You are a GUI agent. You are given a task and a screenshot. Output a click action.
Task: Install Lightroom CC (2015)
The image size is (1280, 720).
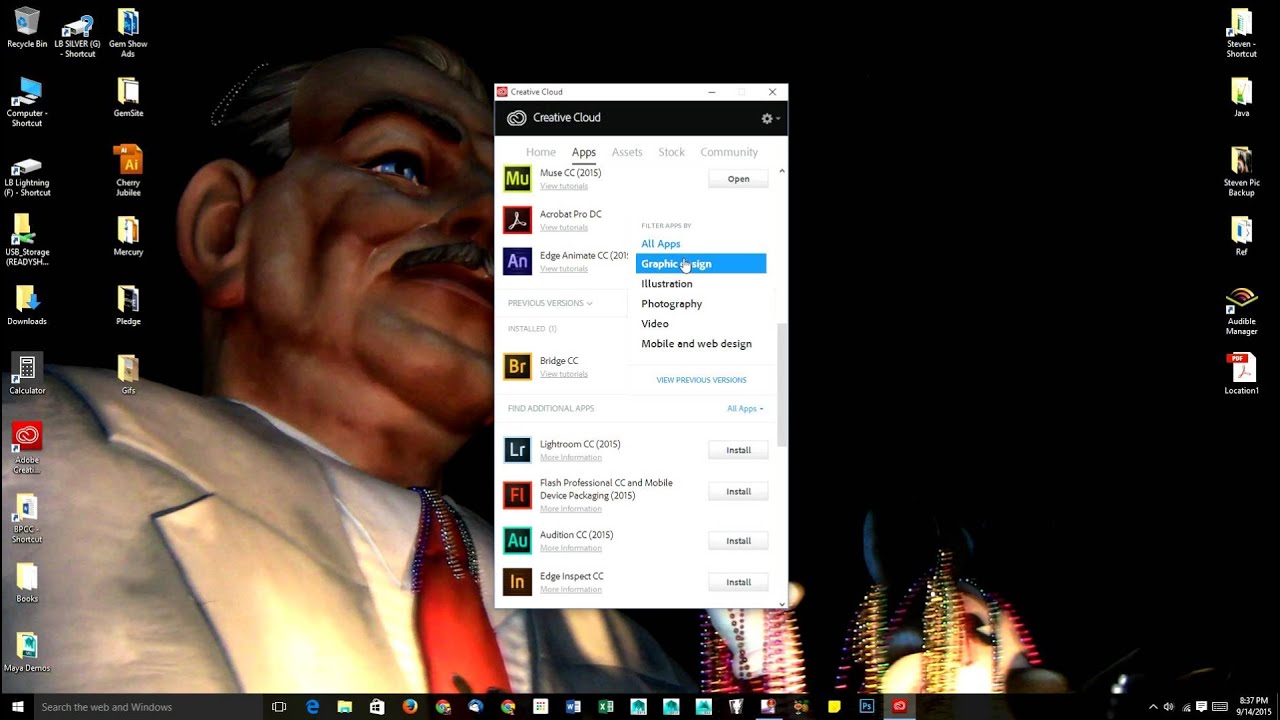tap(738, 450)
